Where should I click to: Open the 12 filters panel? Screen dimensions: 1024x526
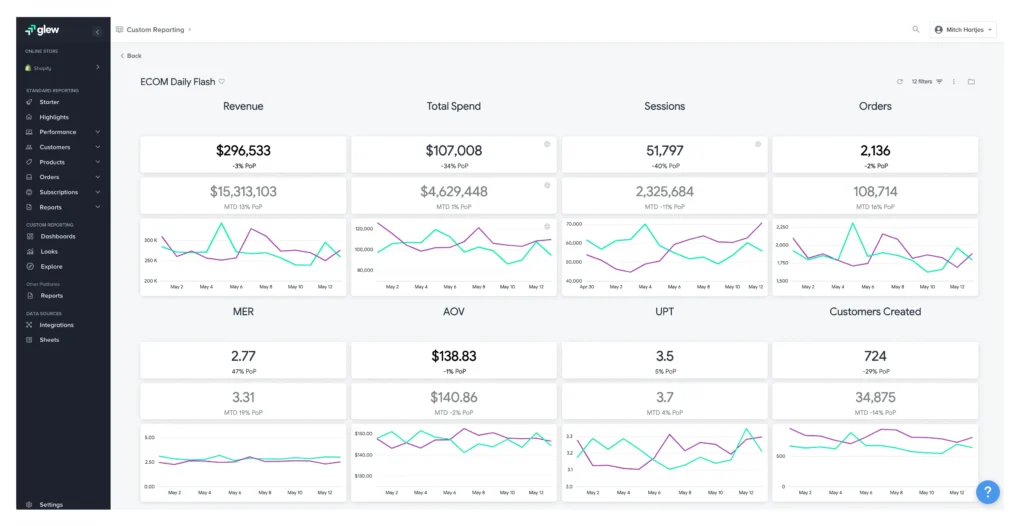click(x=927, y=82)
